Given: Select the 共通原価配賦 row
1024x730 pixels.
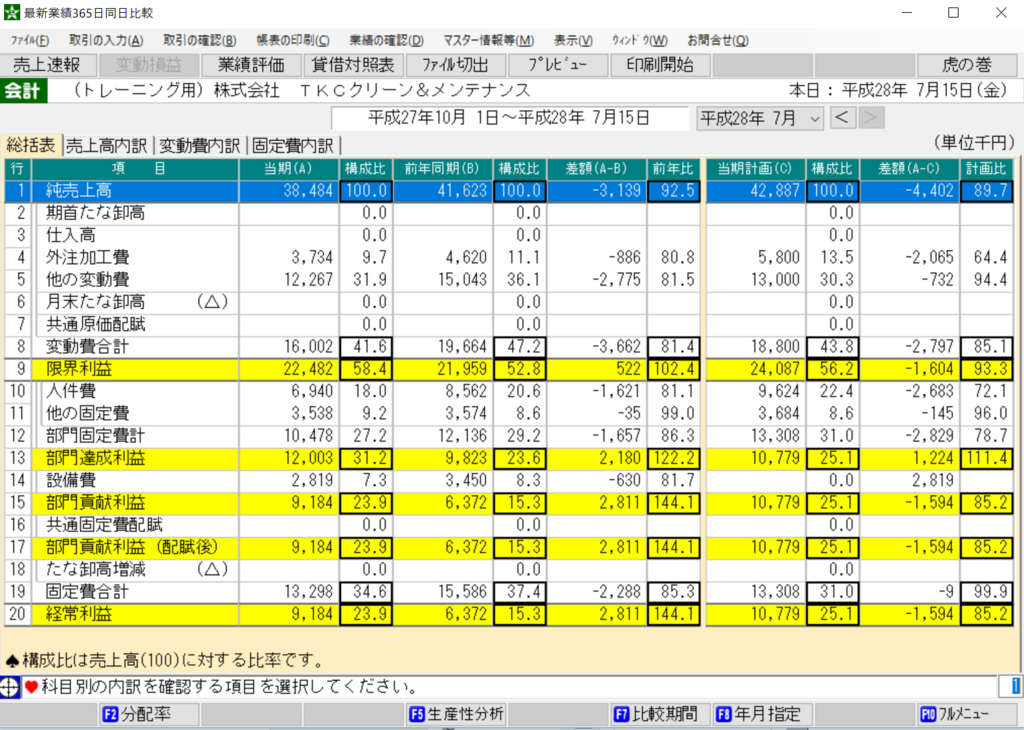Looking at the screenshot, I should 509,325.
